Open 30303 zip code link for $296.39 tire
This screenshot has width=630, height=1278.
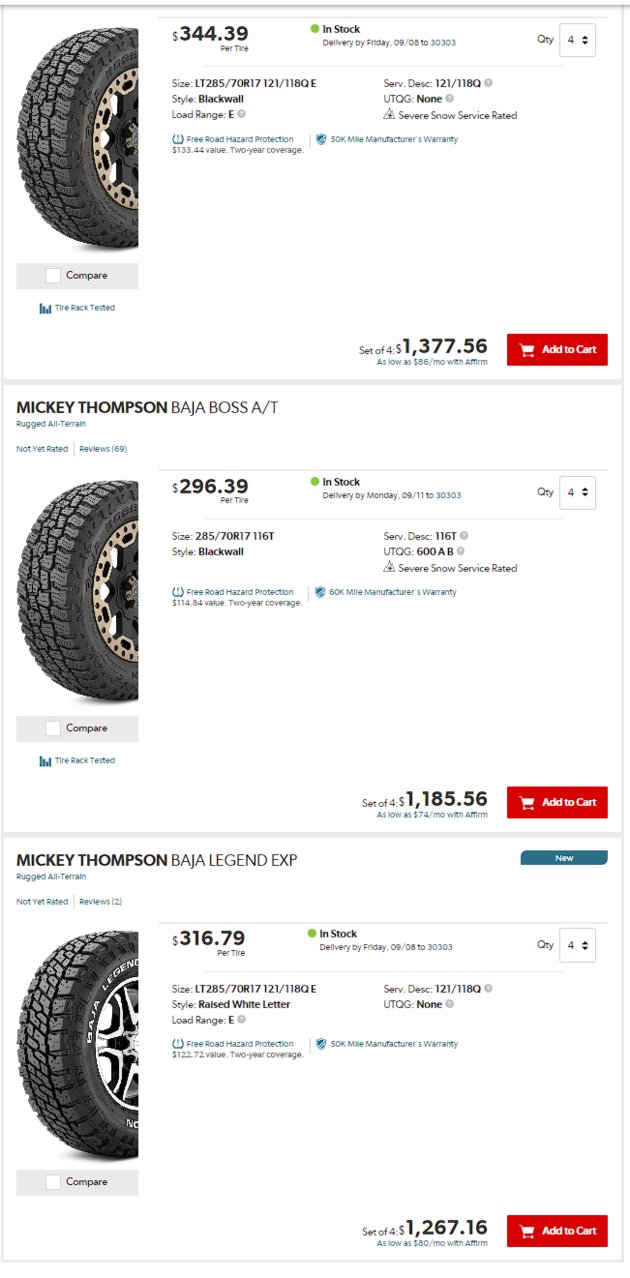(448, 495)
